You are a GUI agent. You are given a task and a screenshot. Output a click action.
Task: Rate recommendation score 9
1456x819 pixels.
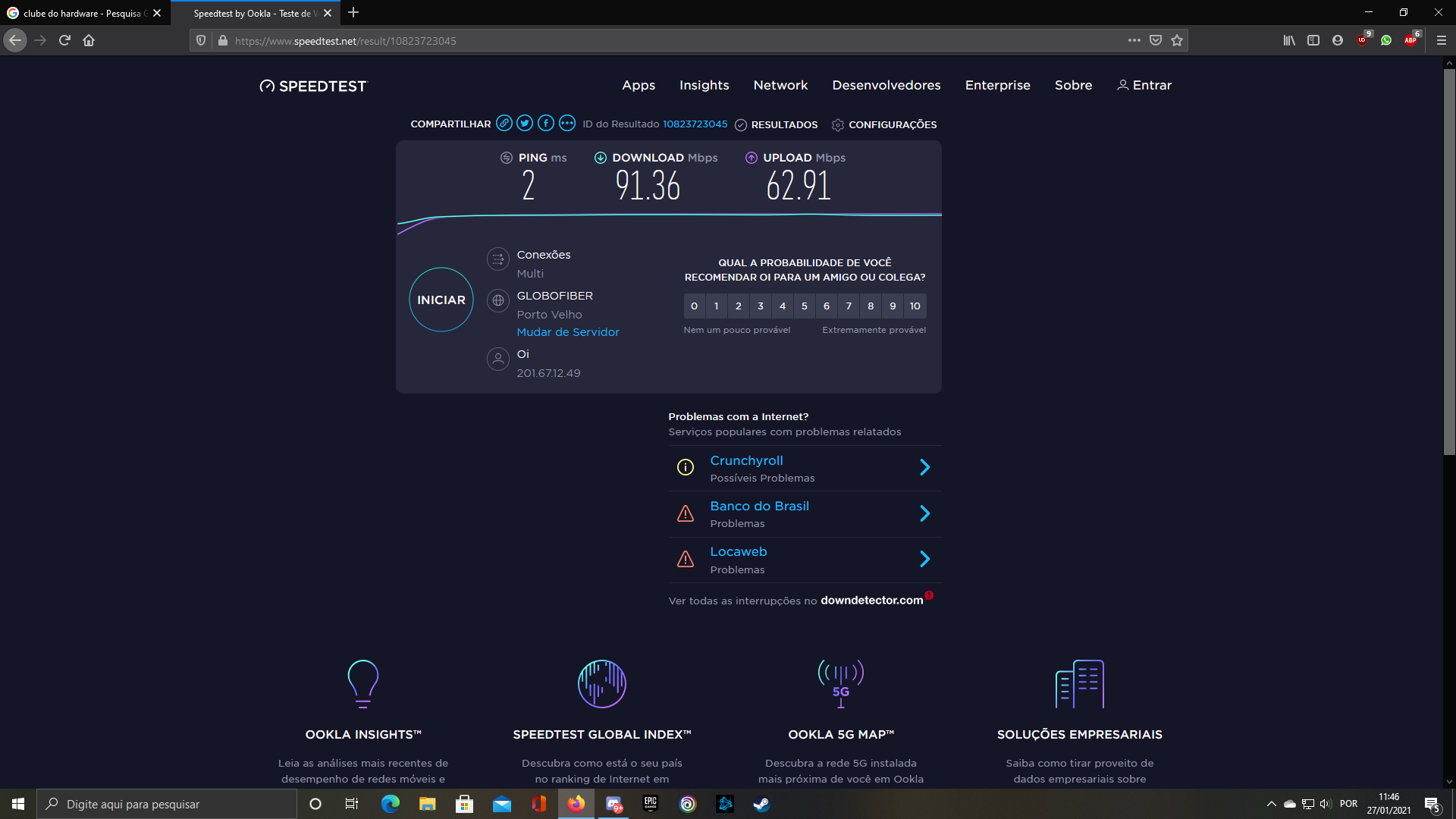(x=893, y=306)
